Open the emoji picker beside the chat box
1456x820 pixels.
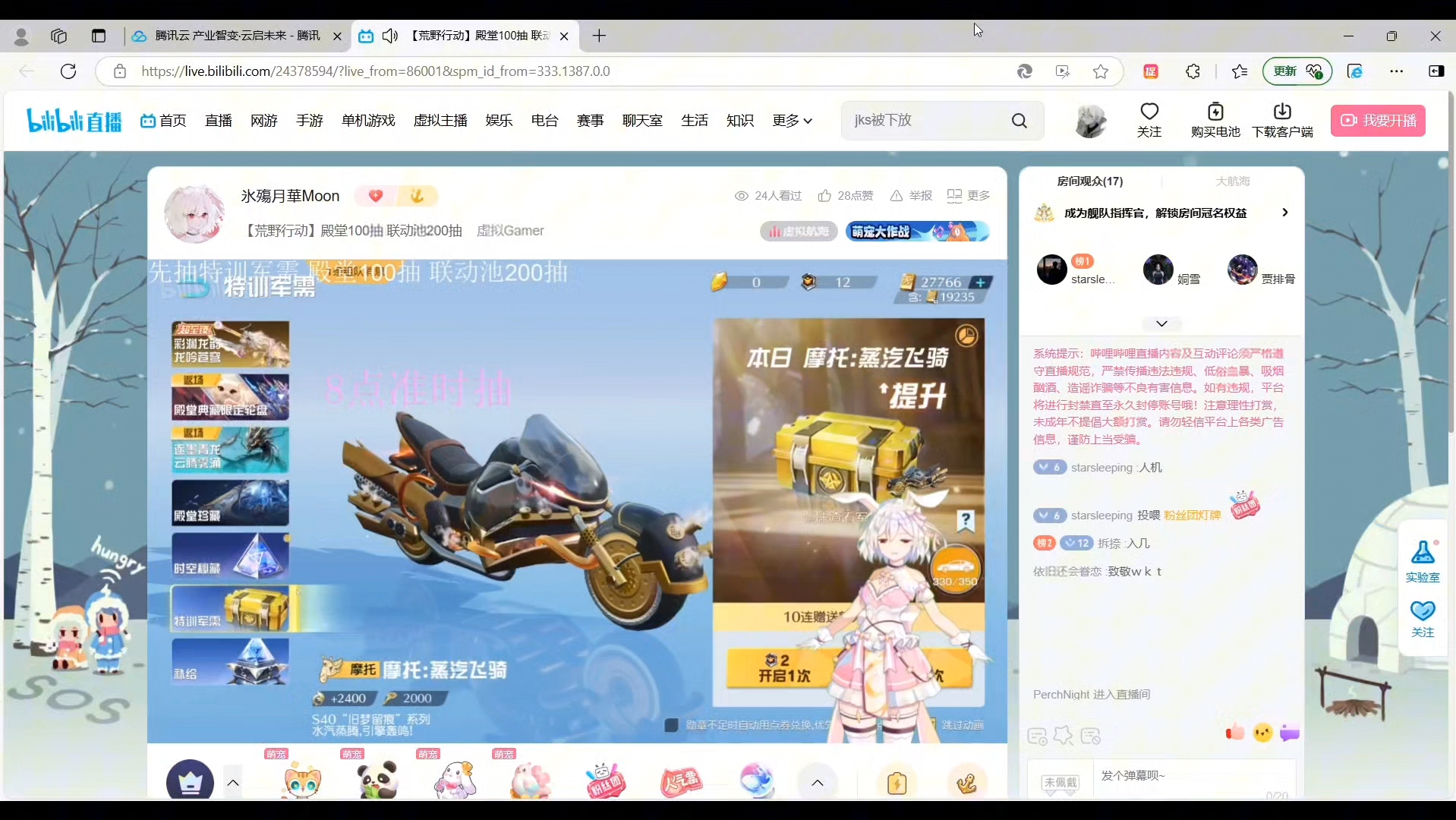pyautogui.click(x=1262, y=733)
